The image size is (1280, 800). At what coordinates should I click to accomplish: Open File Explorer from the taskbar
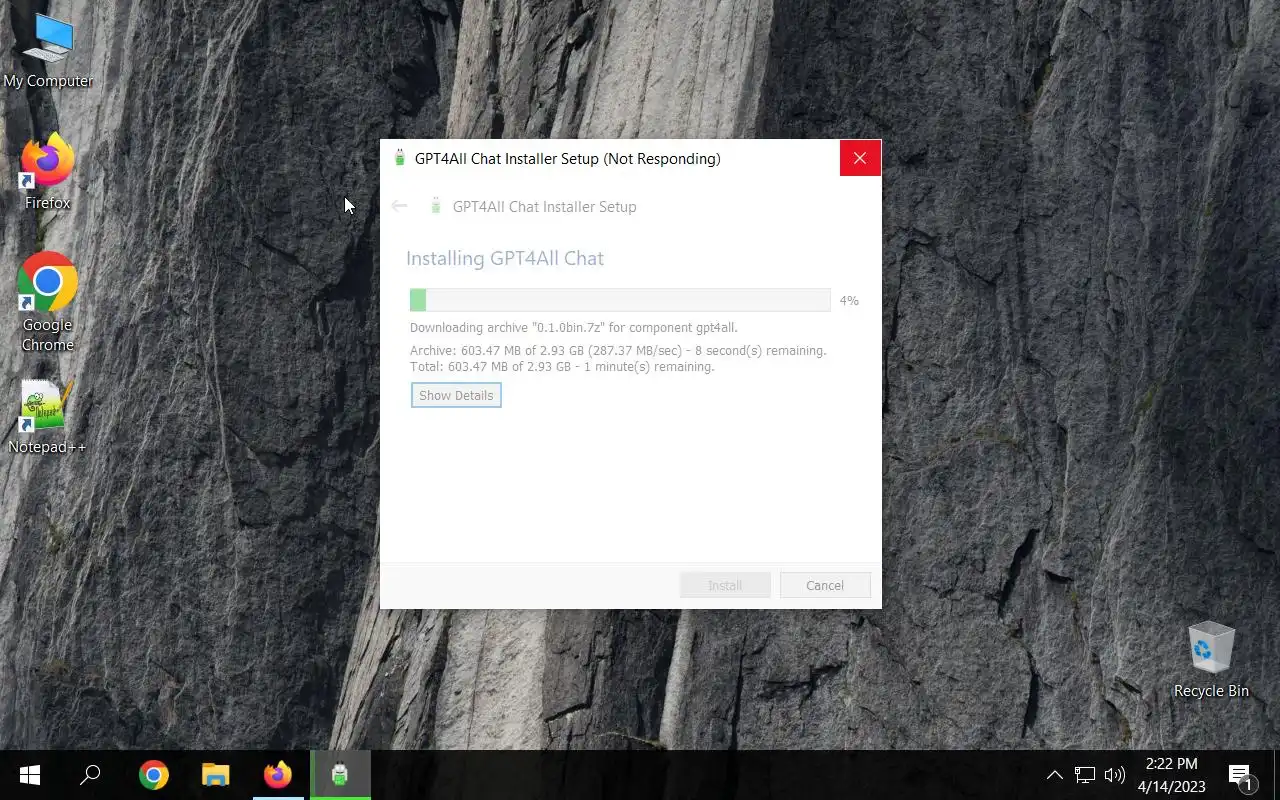[x=216, y=775]
